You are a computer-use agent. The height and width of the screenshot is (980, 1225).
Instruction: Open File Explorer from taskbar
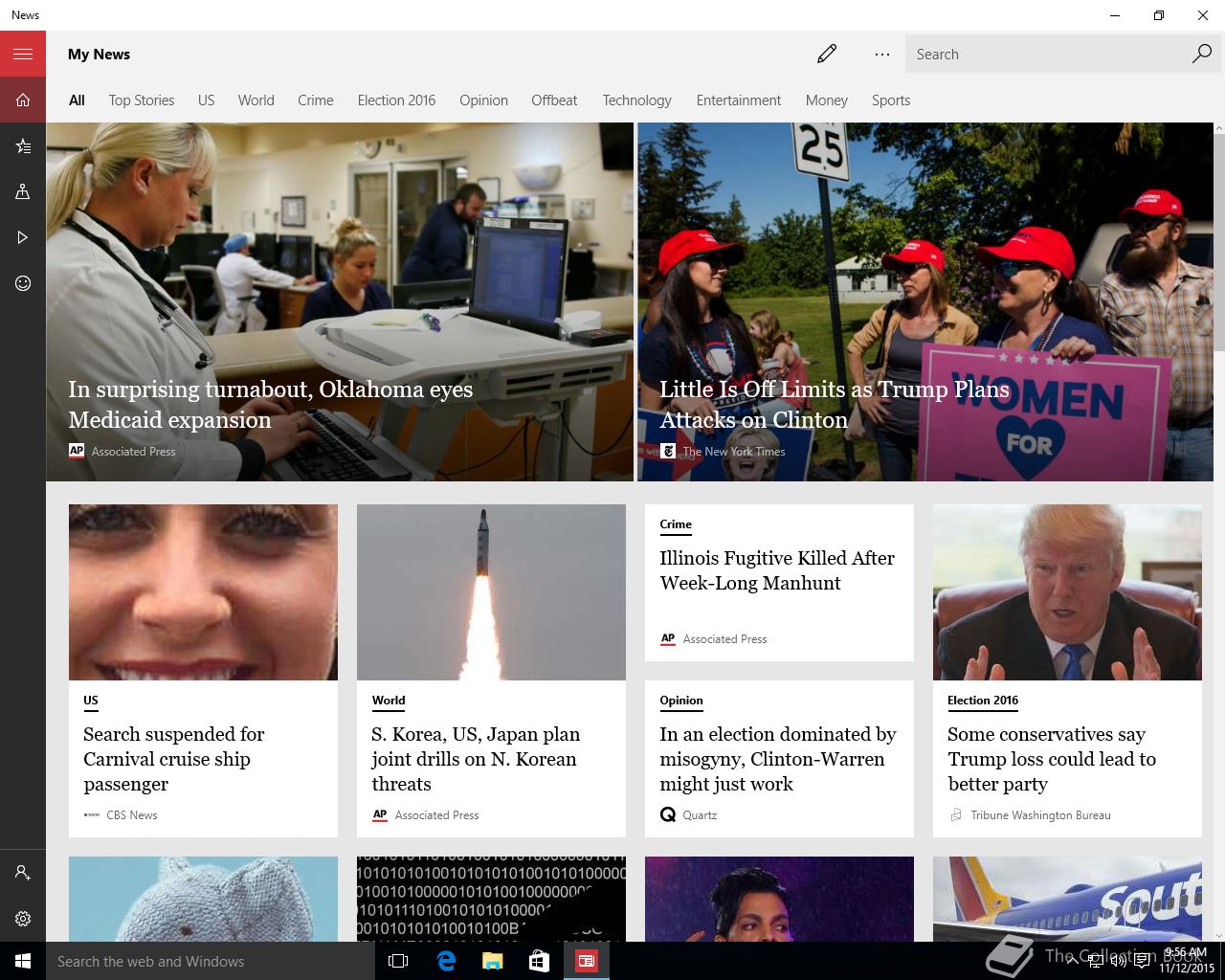coord(493,961)
